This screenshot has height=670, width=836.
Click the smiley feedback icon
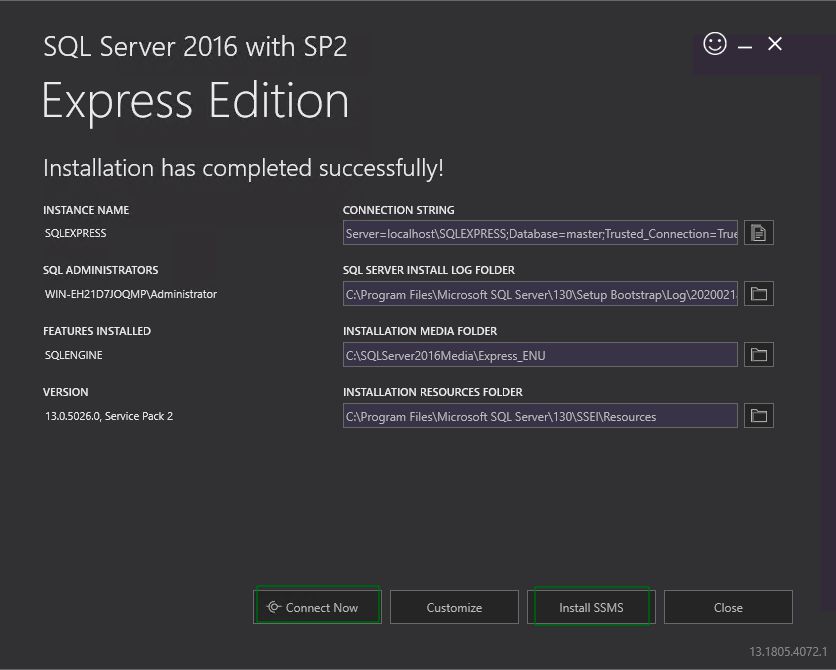click(715, 44)
